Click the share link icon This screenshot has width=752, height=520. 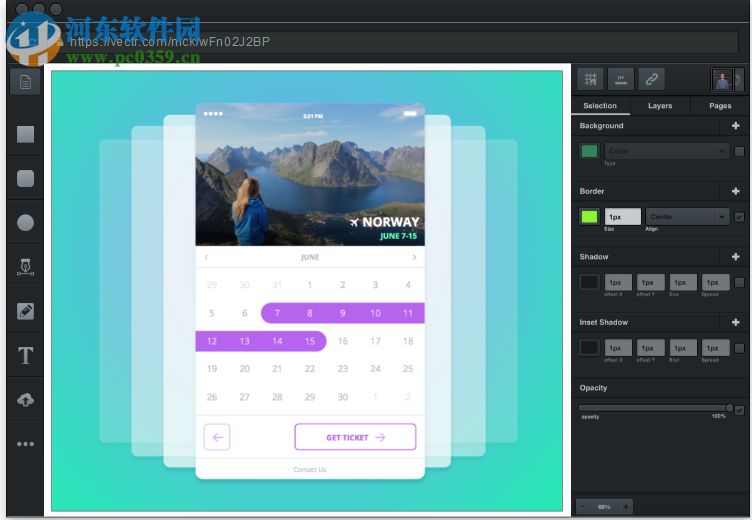tap(652, 79)
